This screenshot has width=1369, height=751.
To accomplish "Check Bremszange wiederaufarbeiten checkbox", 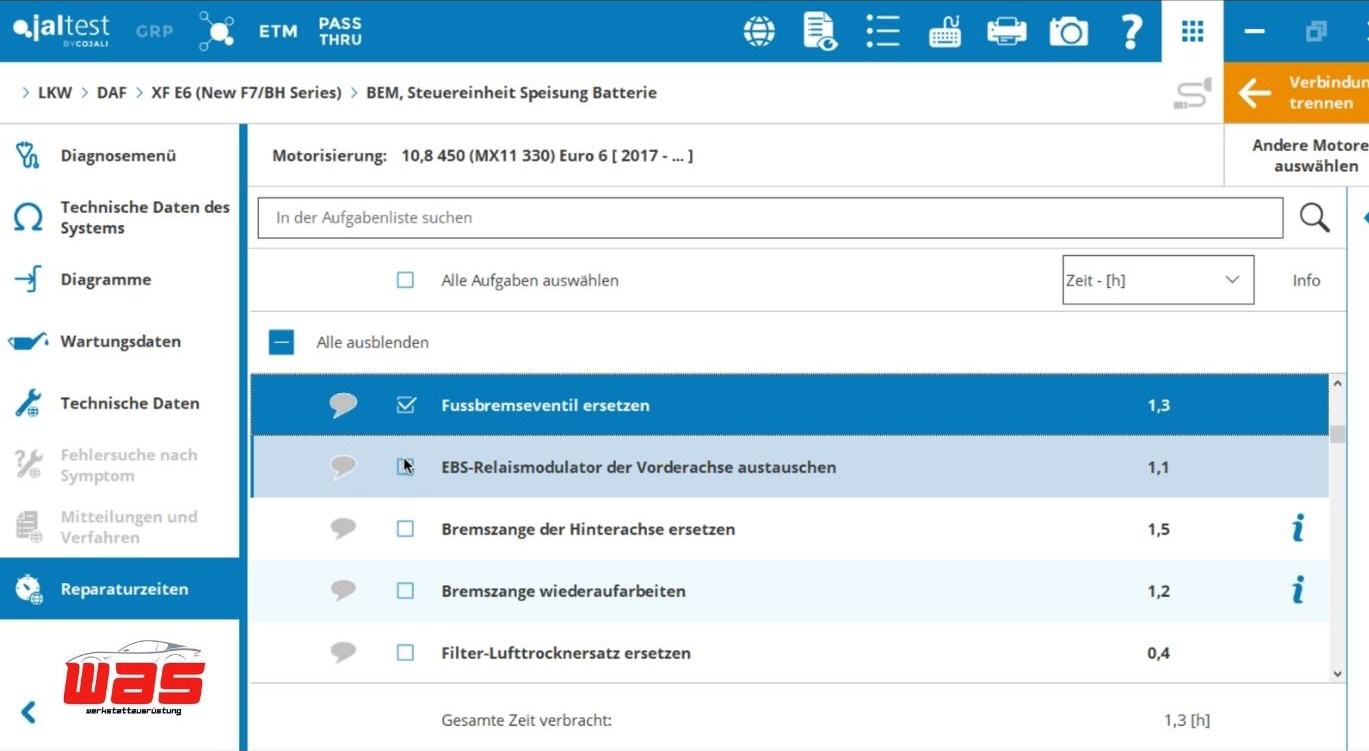I will click(405, 591).
